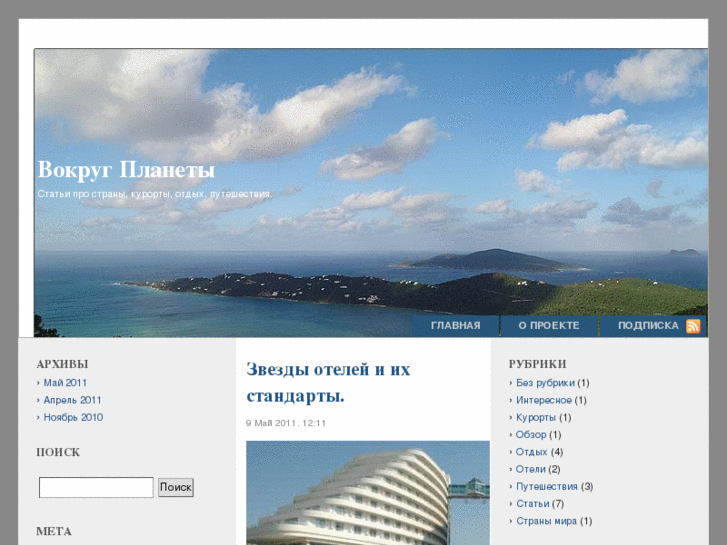Open the Курорты category
The width and height of the screenshot is (727, 545).
(x=536, y=417)
